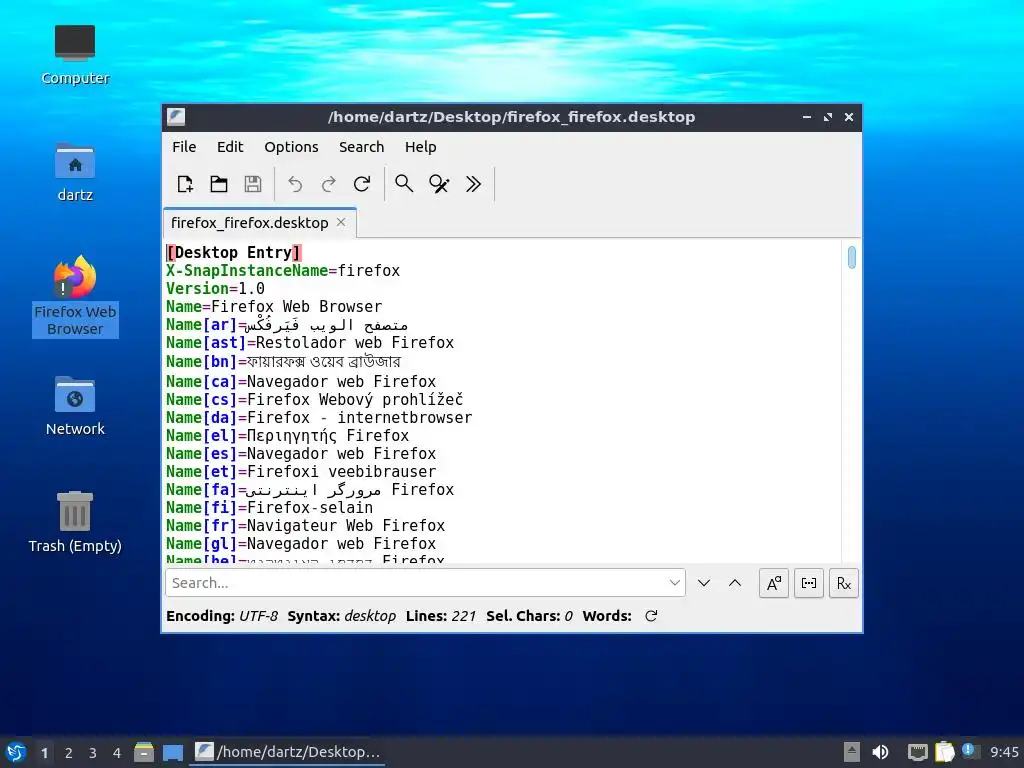Switch to virtual desktop 3
Viewport: 1024px width, 768px height.
point(93,753)
